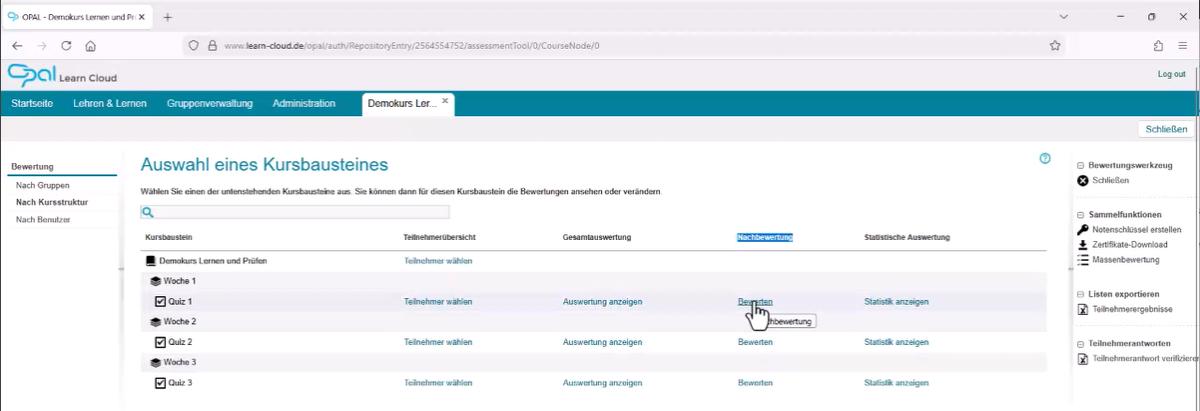Click the Teilnehmerergebnisse export icon
This screenshot has width=1200, height=411.
[x=1082, y=310]
